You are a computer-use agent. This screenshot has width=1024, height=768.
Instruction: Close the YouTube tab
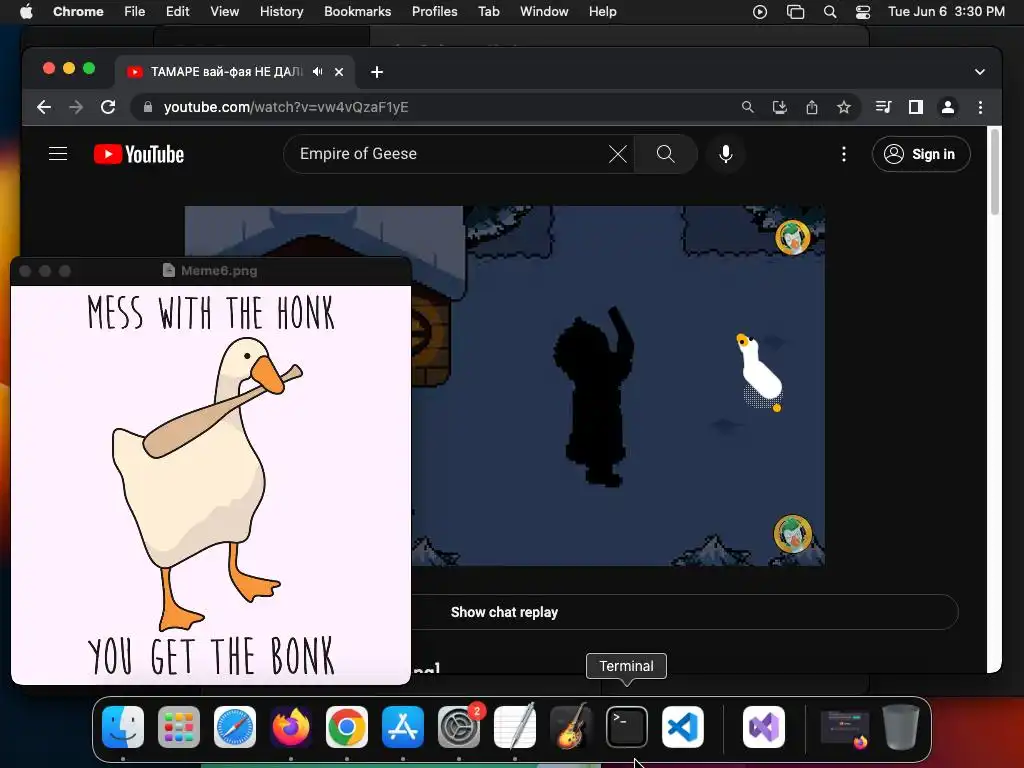tap(339, 72)
